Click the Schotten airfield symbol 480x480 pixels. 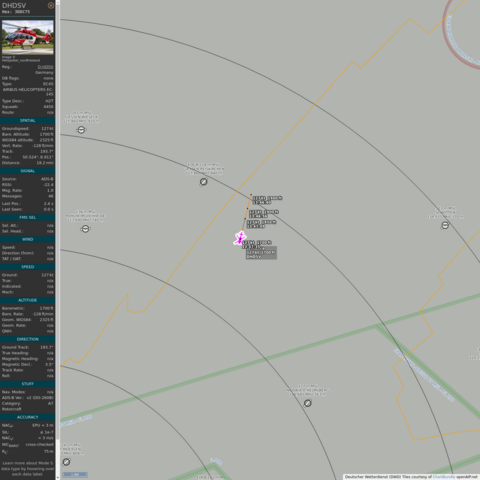(445, 226)
